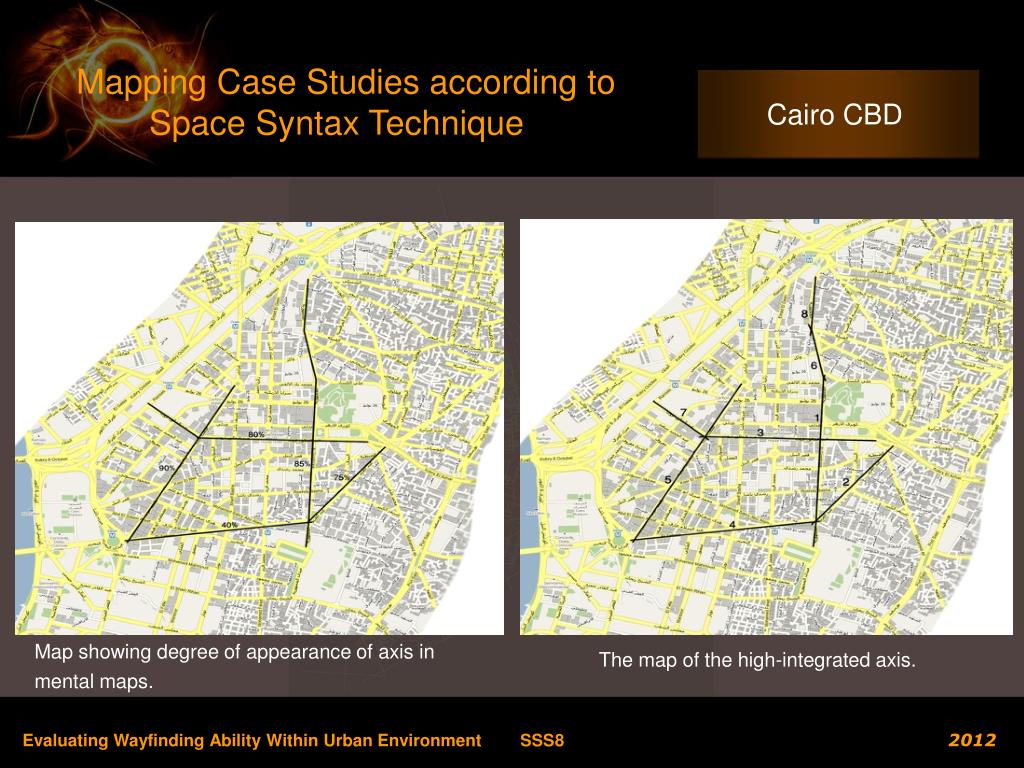Click axis number '4' on the right map
Image resolution: width=1024 pixels, height=768 pixels.
733,524
